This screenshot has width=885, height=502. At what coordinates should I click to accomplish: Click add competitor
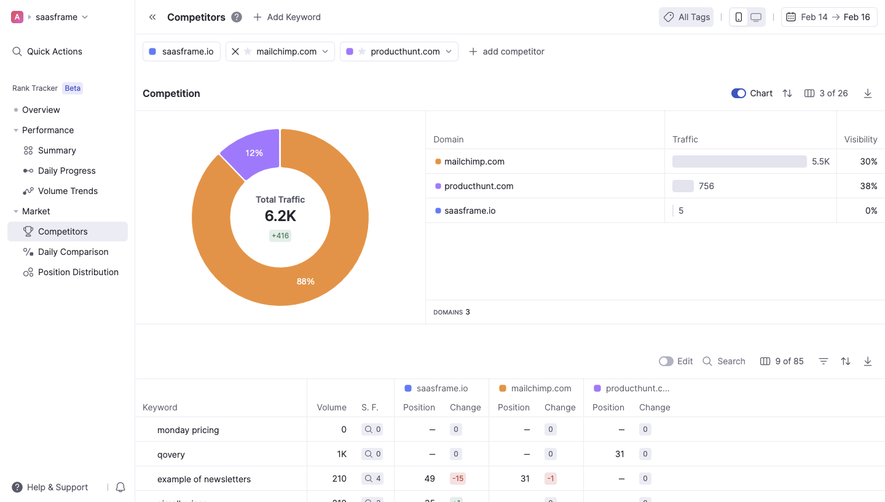[506, 51]
